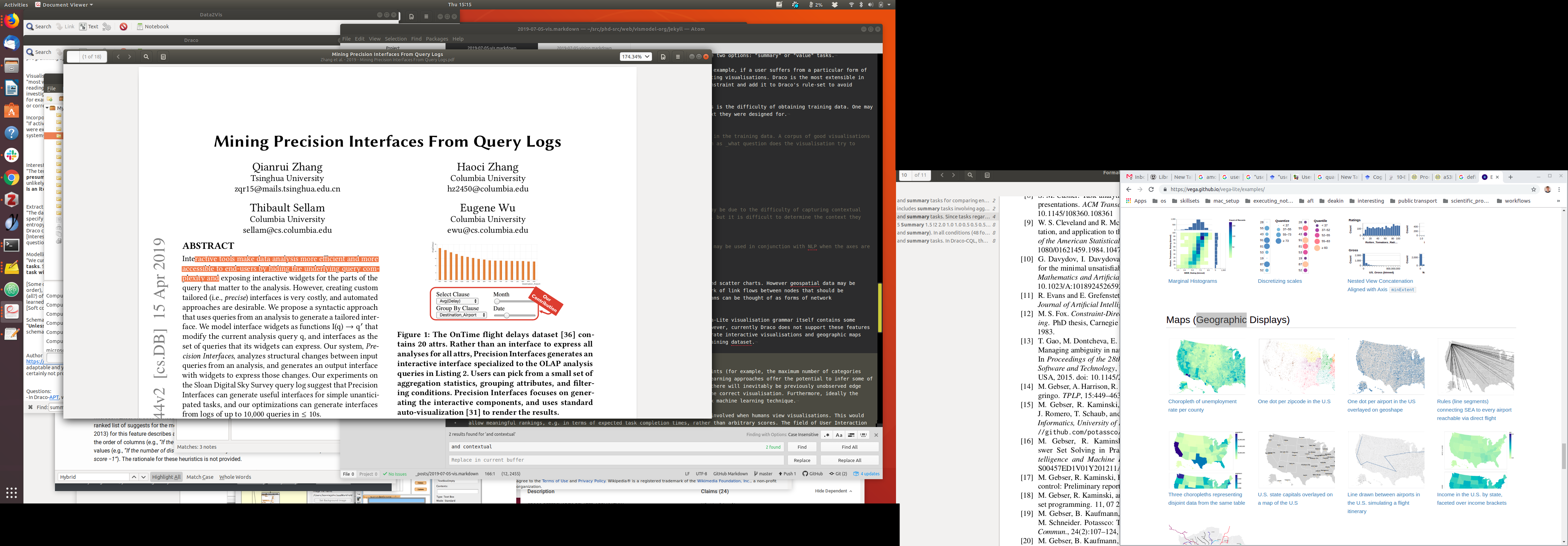Open the Marginal Histograms example link
1568x546 pixels.
pyautogui.click(x=1192, y=281)
